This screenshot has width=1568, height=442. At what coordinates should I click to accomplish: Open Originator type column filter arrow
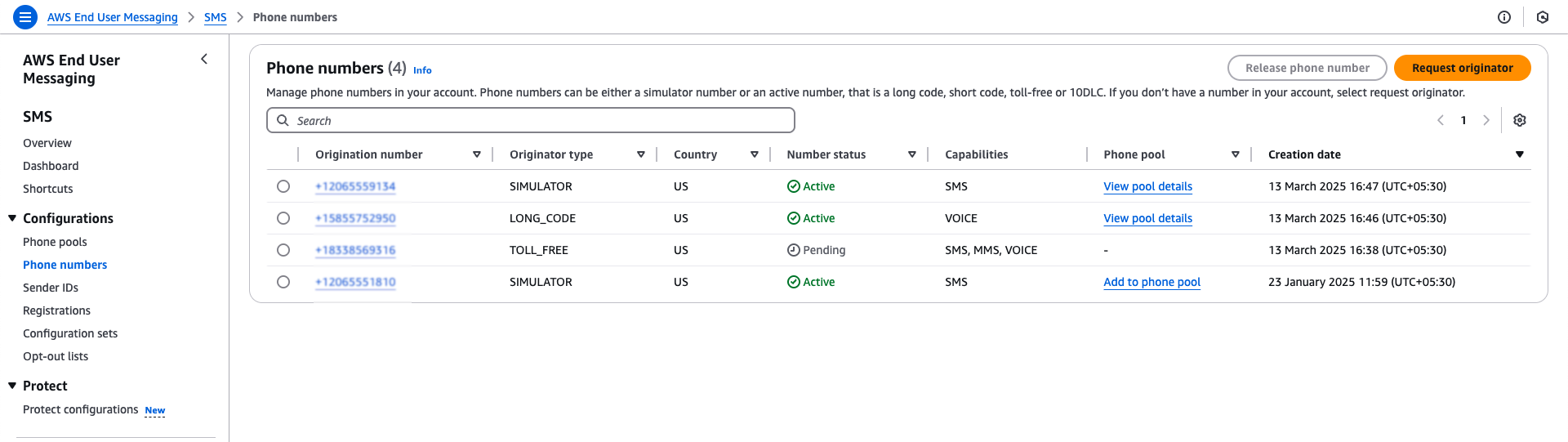click(641, 154)
